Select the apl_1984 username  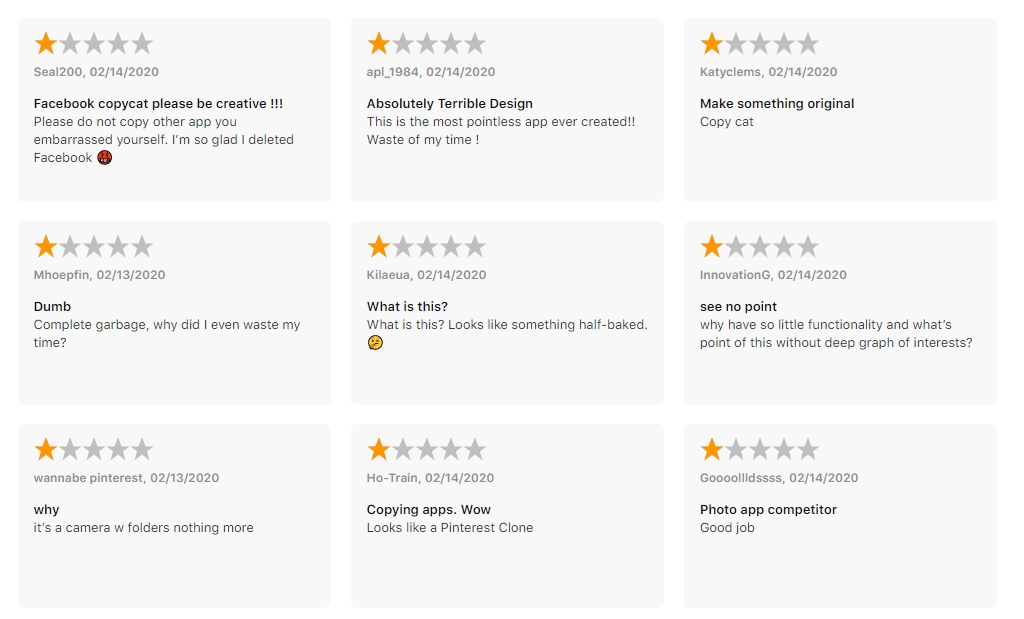[393, 72]
